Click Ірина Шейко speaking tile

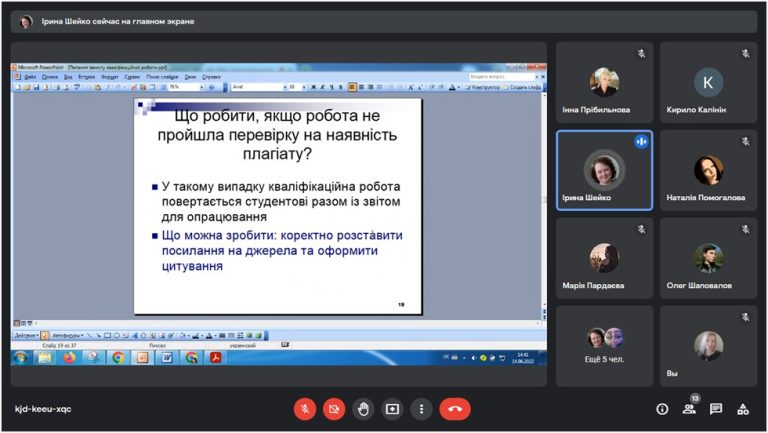(604, 170)
